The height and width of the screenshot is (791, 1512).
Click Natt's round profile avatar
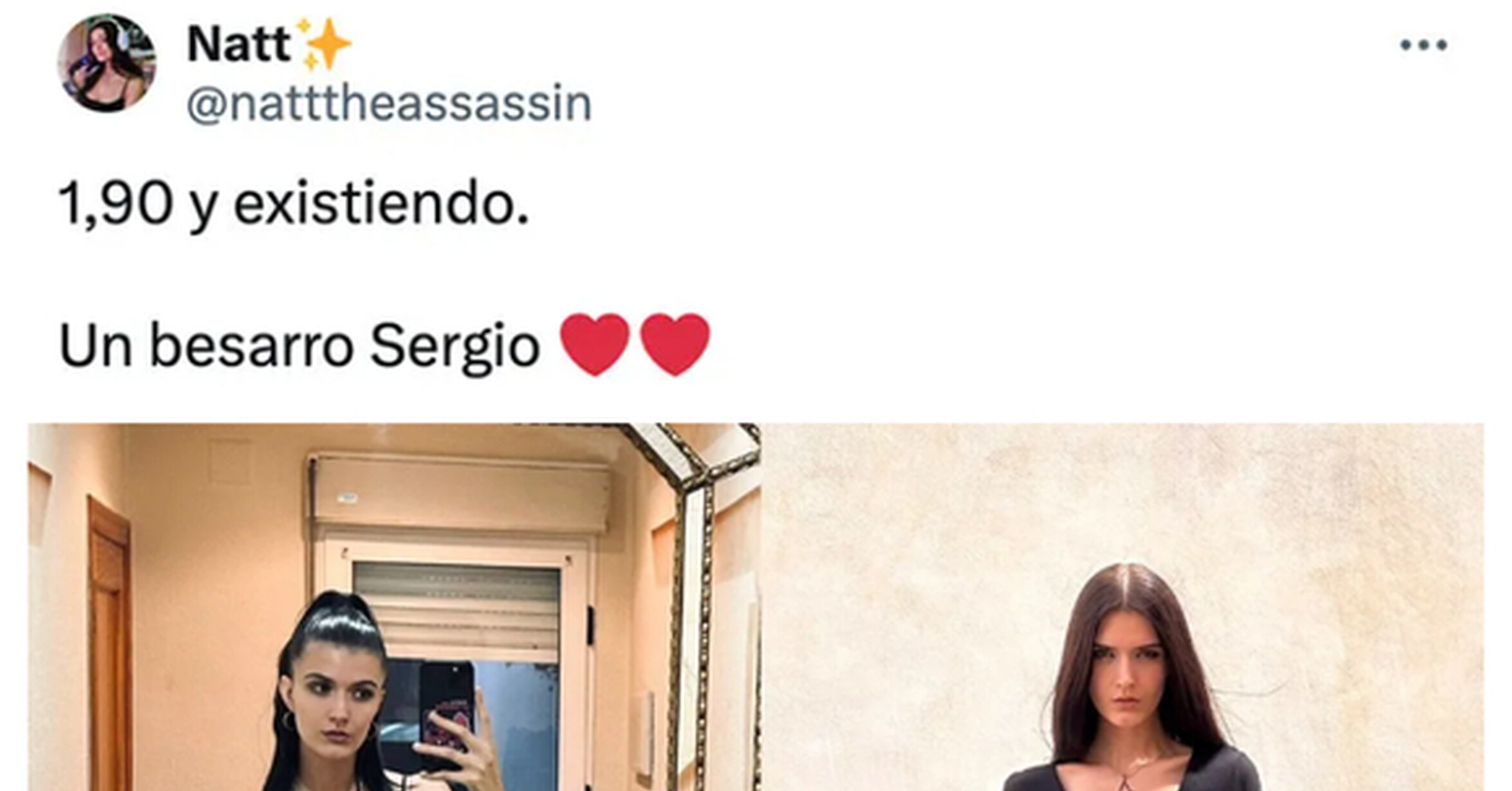point(107,63)
